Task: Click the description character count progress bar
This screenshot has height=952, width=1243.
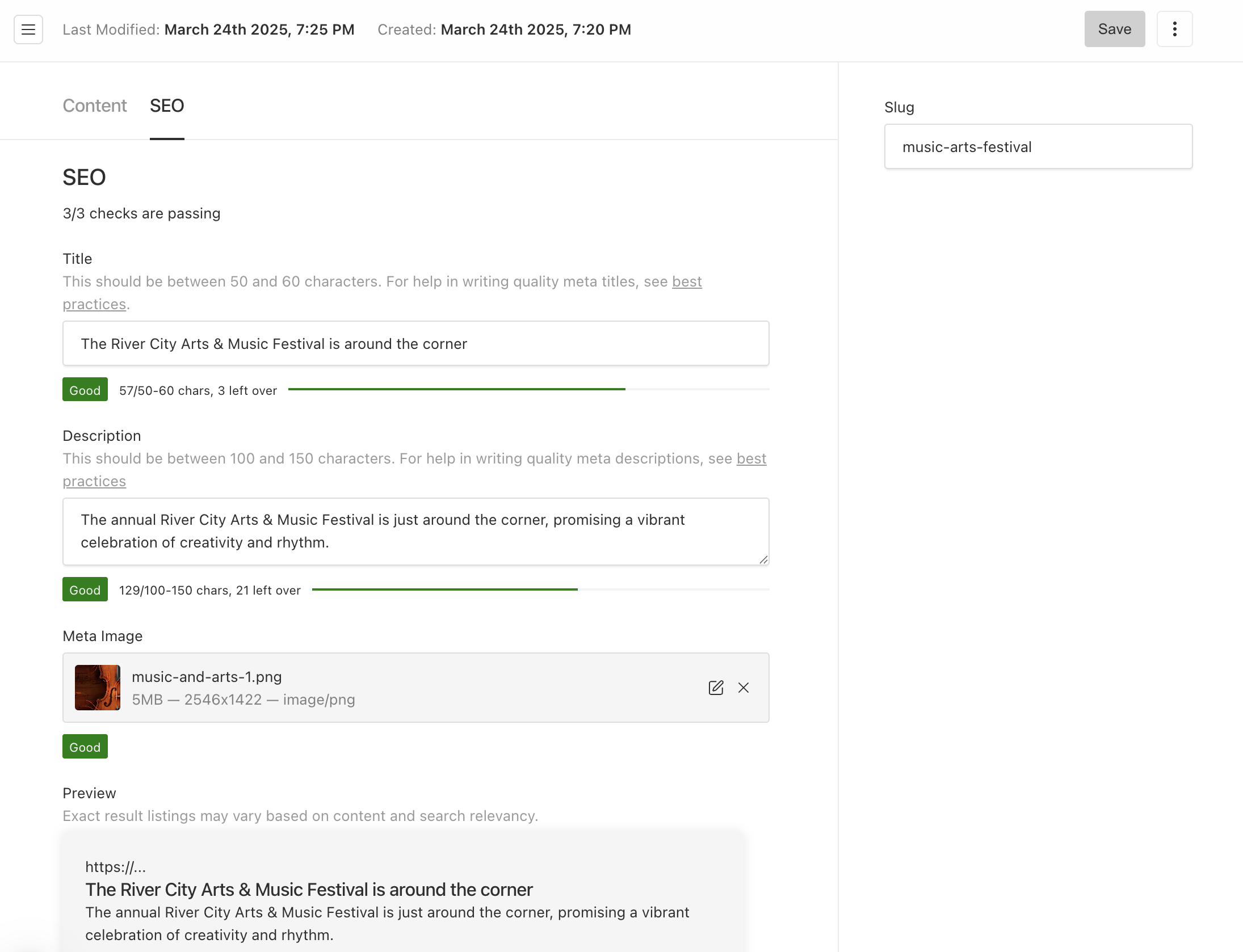Action: point(540,590)
